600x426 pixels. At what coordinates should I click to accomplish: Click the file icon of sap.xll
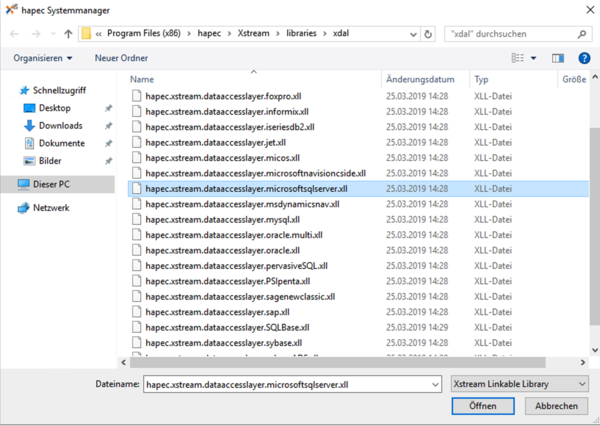pyautogui.click(x=137, y=312)
